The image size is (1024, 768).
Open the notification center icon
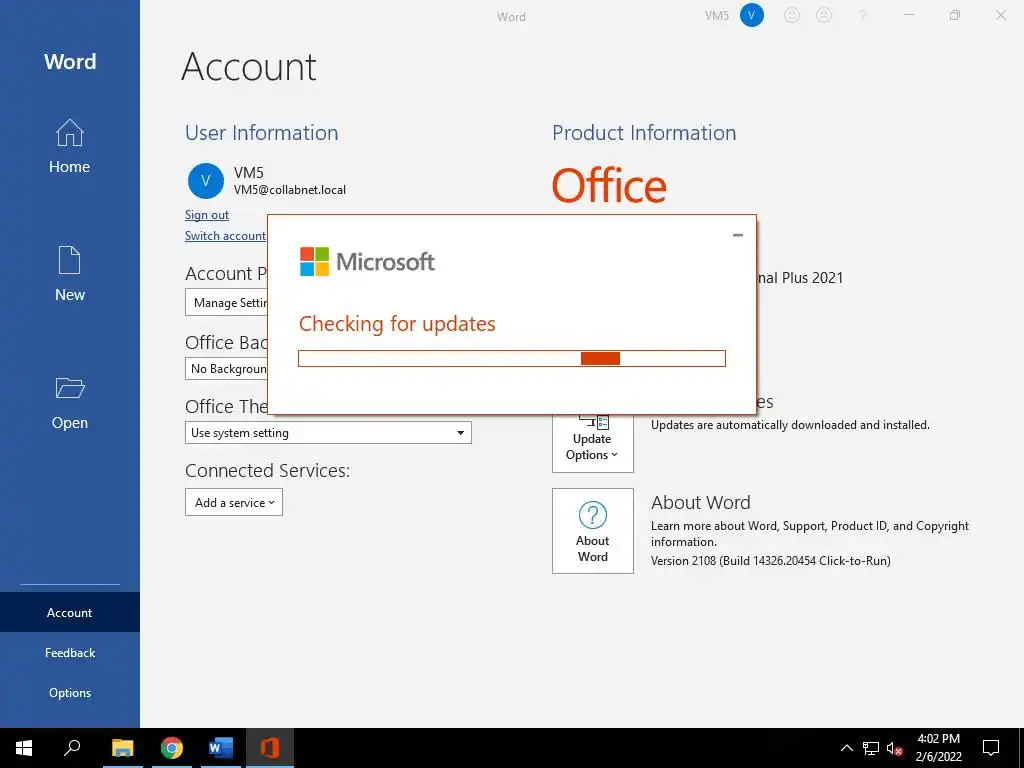click(x=991, y=748)
